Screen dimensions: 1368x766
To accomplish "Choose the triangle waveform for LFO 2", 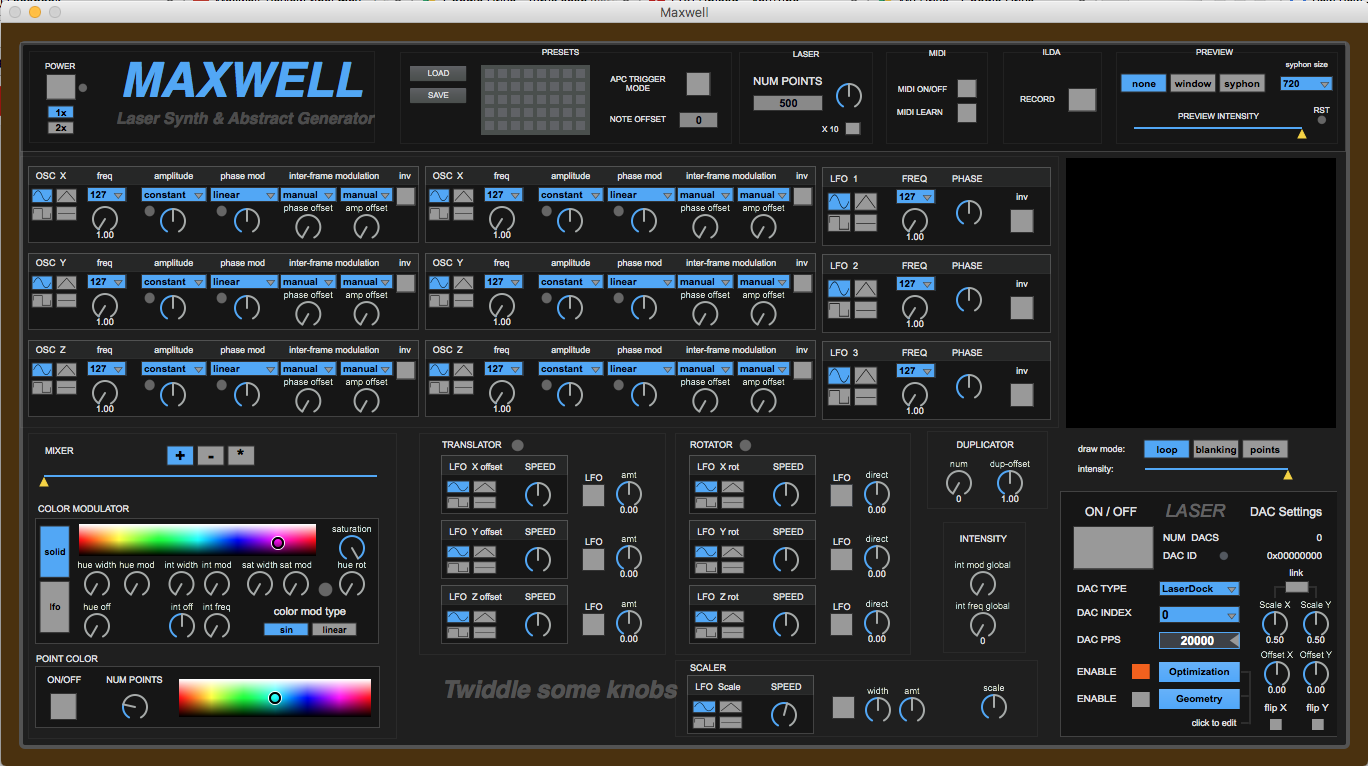I will [x=865, y=289].
